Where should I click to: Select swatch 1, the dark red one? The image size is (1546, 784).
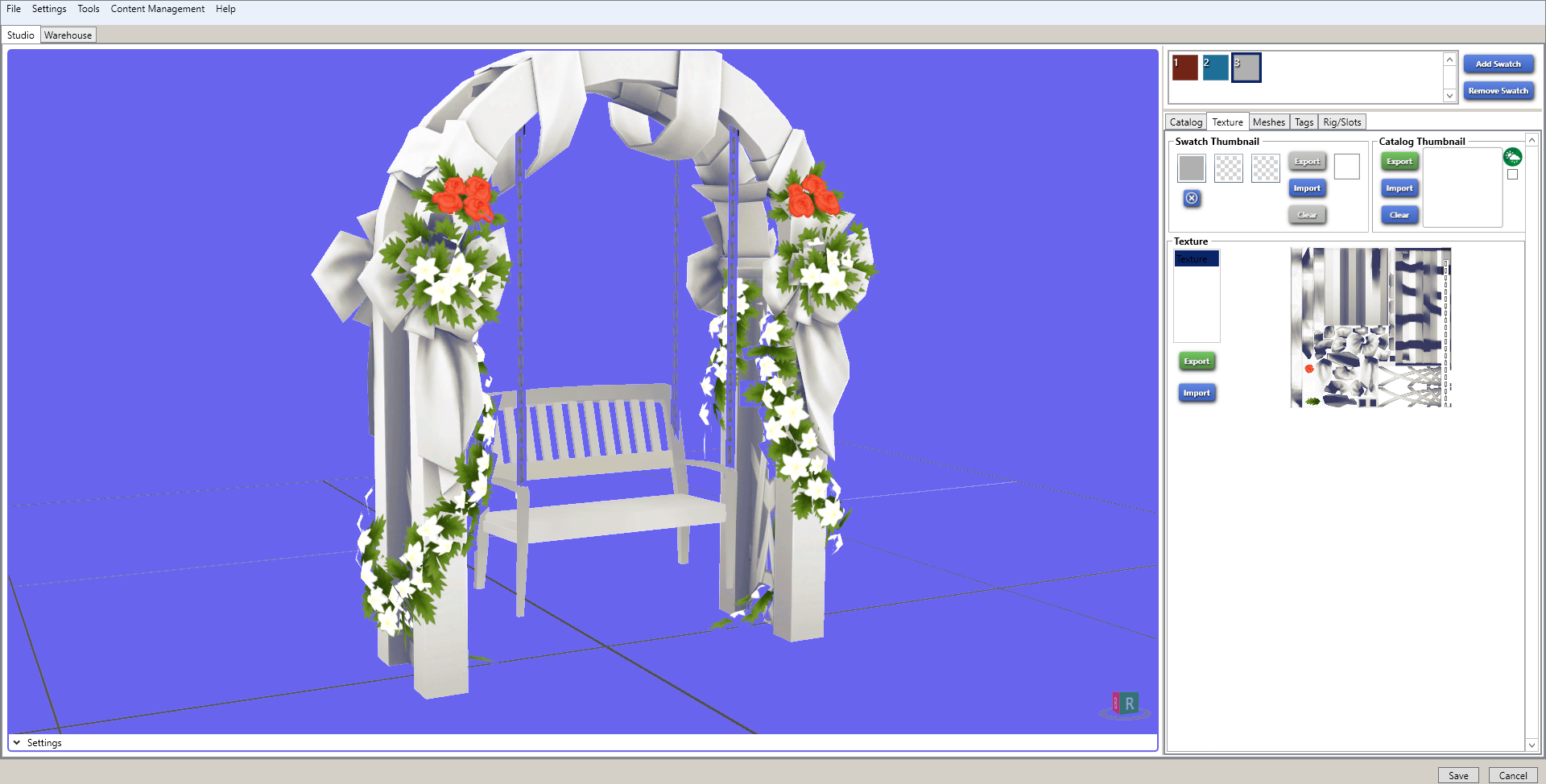coord(1184,68)
